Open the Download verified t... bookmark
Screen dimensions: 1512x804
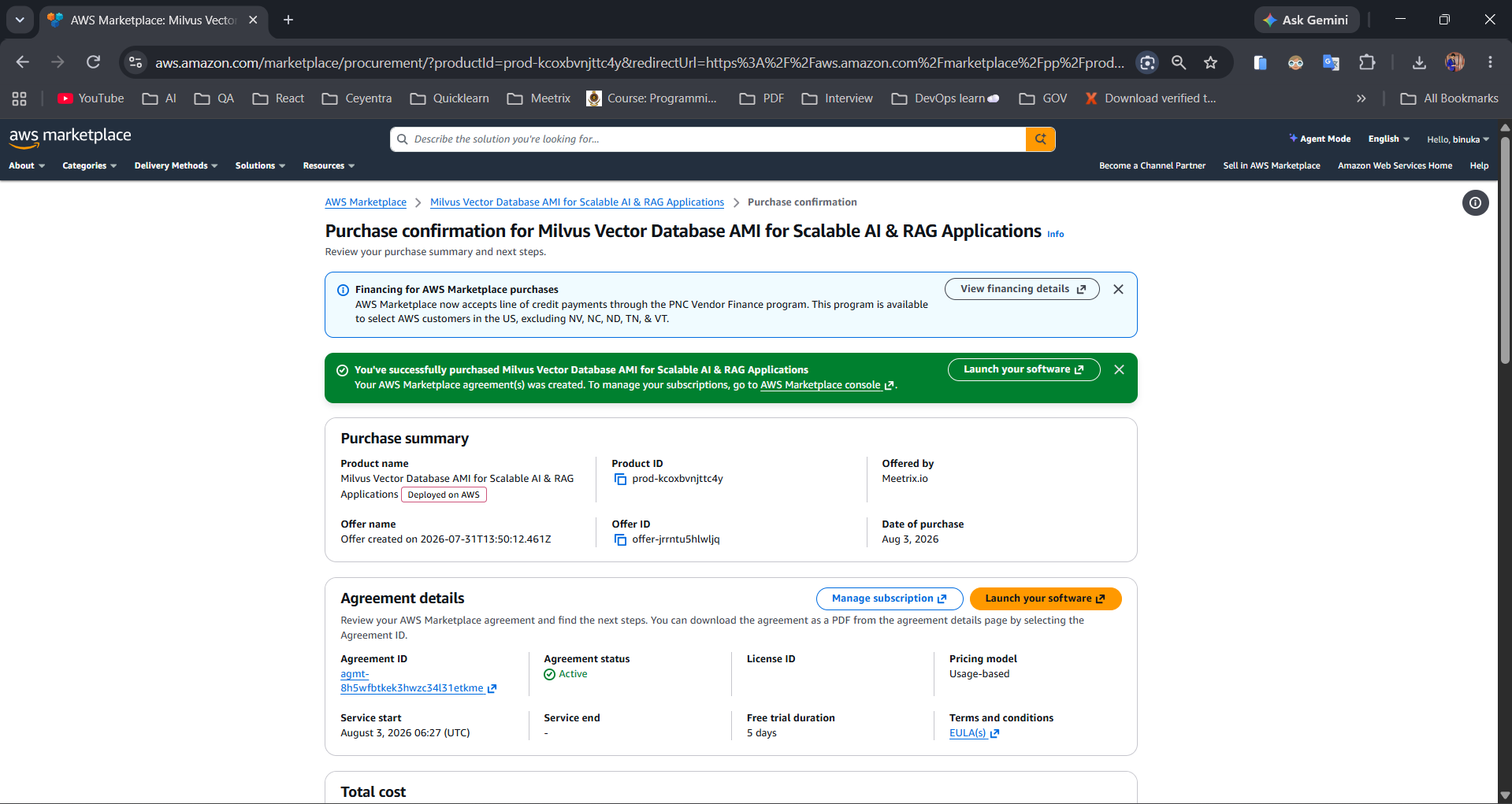[x=1150, y=98]
